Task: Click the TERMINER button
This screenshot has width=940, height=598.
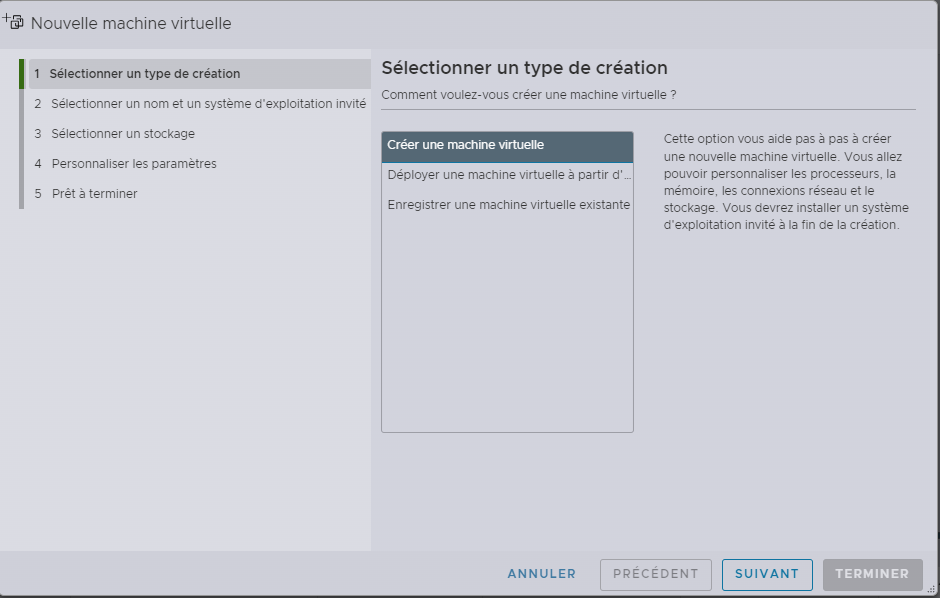Action: (x=872, y=574)
